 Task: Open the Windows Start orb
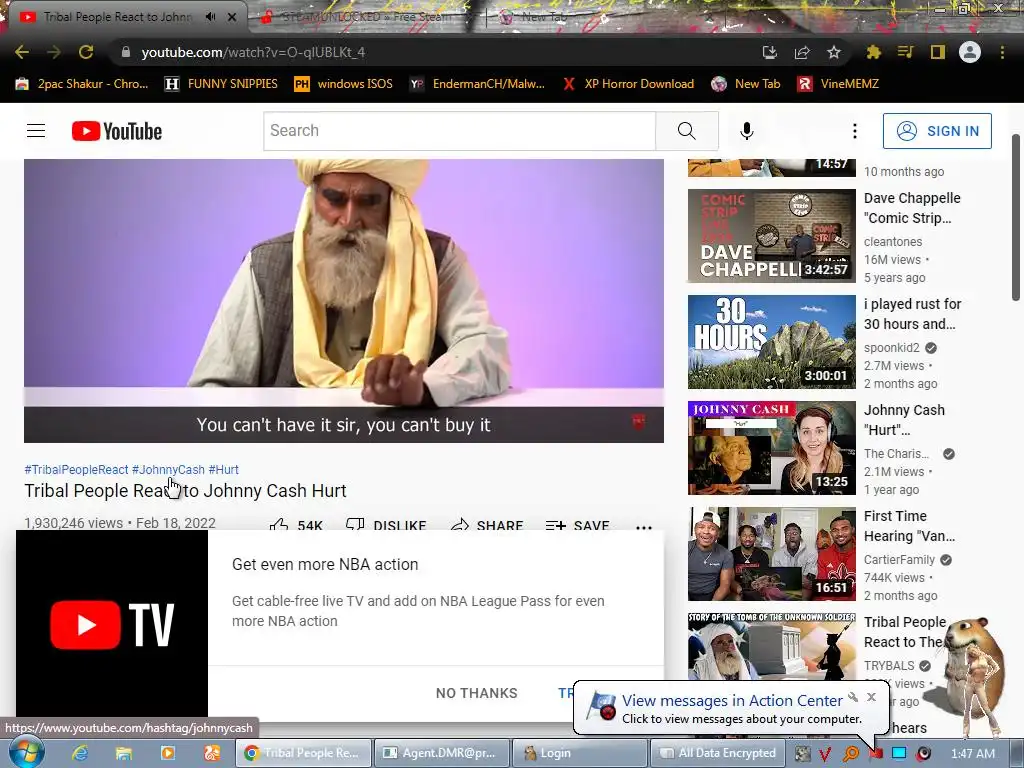(26, 752)
